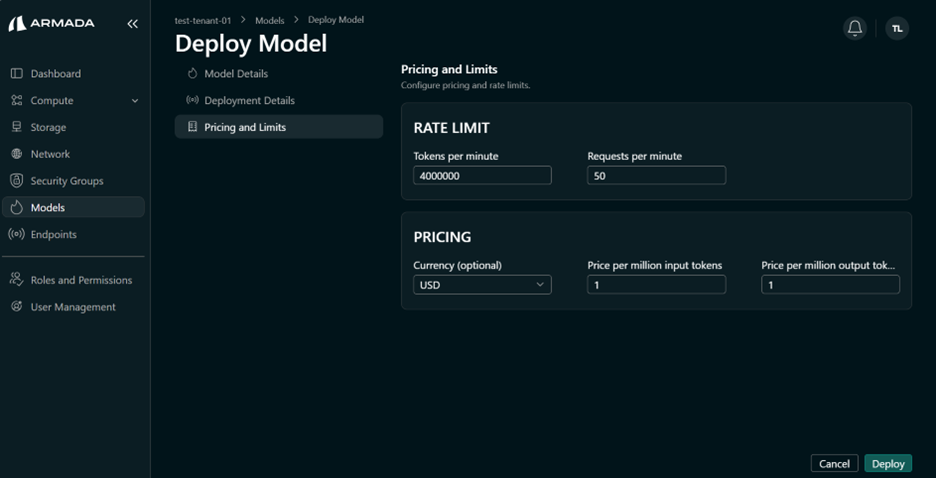Click the Deployment Details broadcast icon

(192, 100)
